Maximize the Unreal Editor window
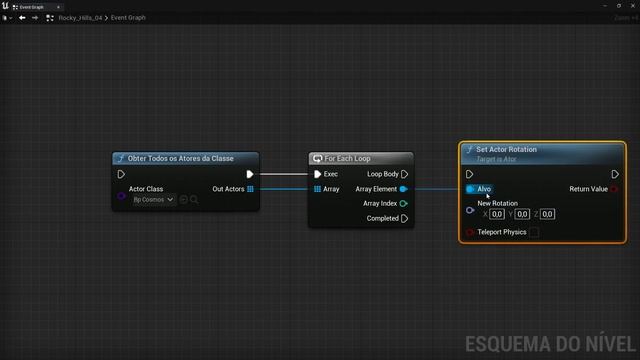This screenshot has height=360, width=640. coord(619,6)
